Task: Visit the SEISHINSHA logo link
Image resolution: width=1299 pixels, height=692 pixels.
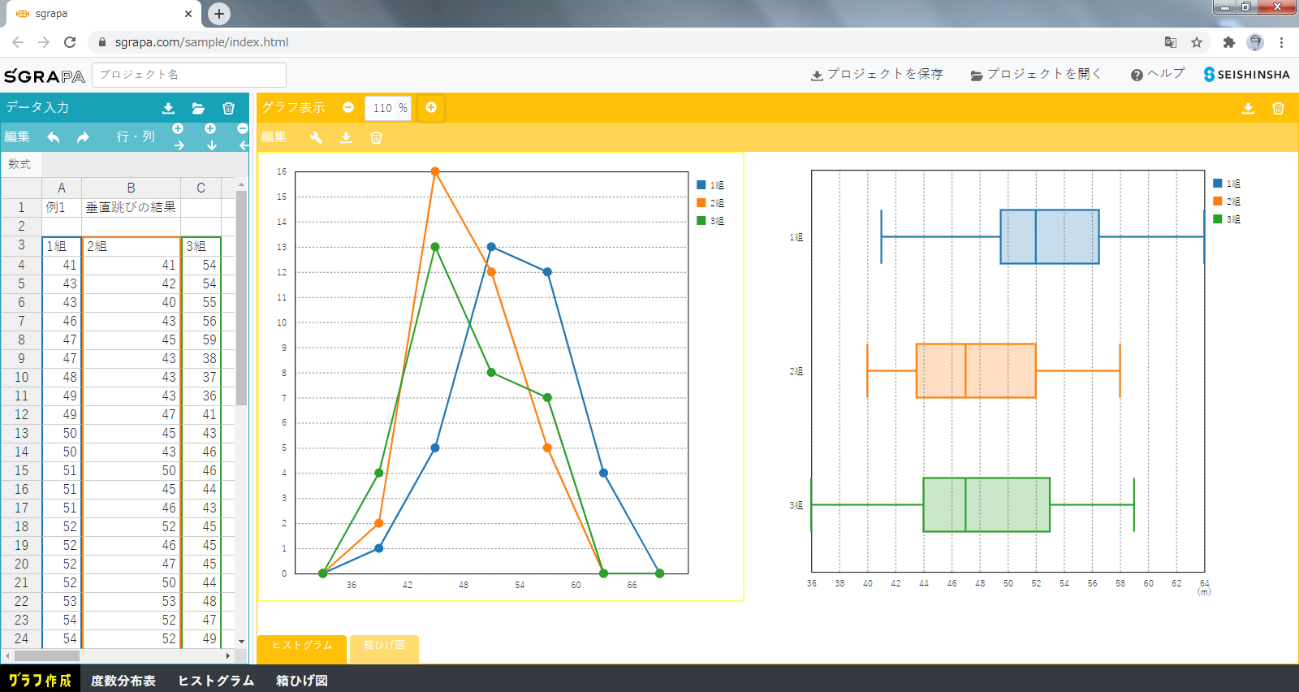Action: point(1247,75)
